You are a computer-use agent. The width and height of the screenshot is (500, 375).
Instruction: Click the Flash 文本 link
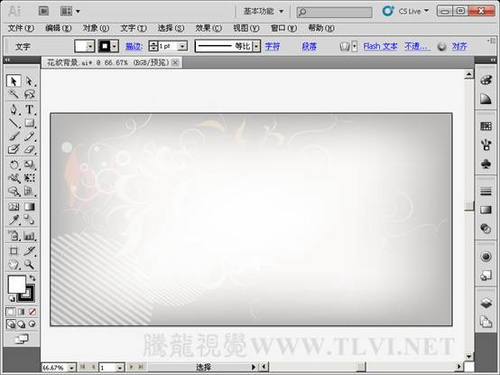[x=380, y=46]
